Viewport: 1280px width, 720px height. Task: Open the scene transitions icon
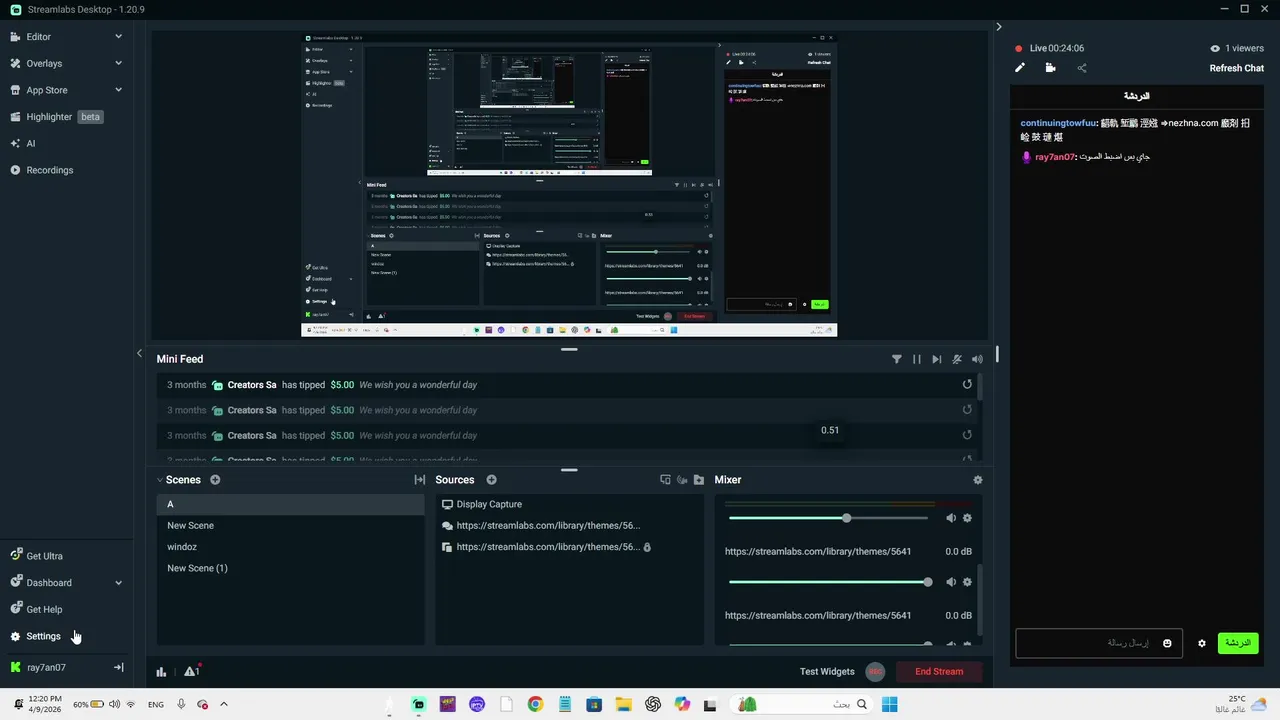click(420, 480)
